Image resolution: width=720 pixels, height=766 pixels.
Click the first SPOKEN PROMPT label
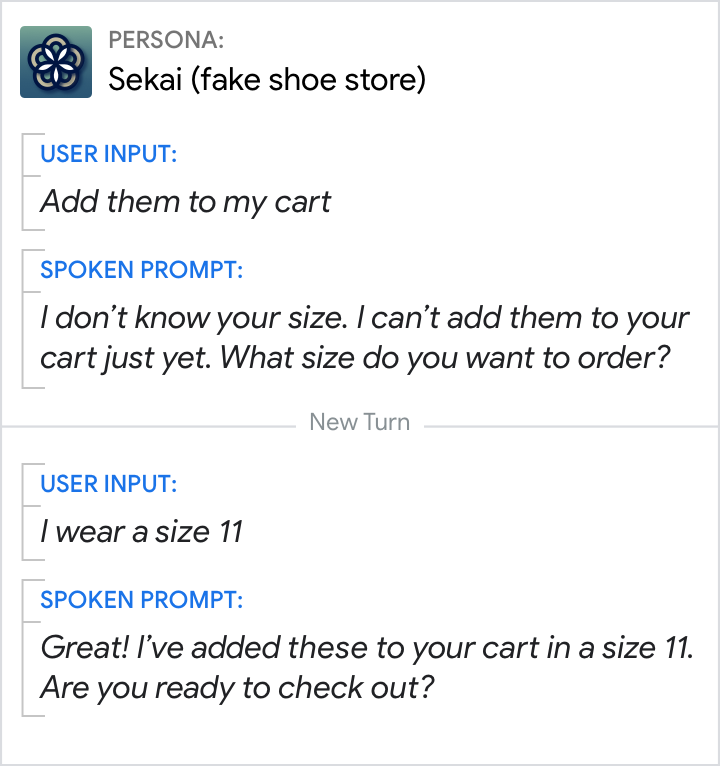pyautogui.click(x=141, y=270)
